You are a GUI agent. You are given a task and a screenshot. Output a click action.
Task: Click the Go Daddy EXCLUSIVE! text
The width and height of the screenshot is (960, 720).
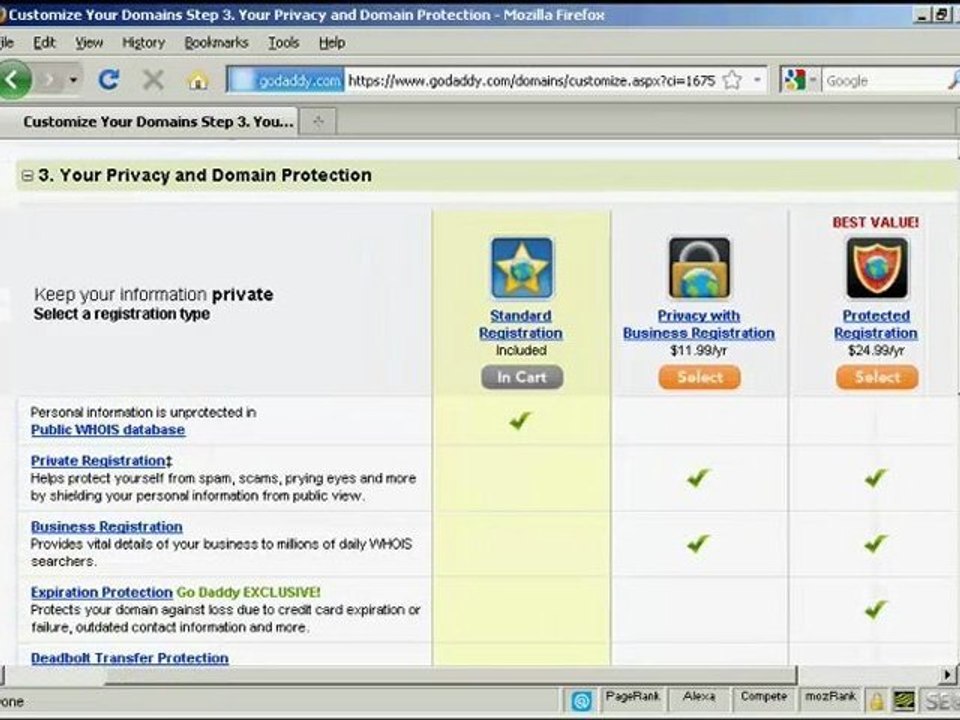point(249,593)
